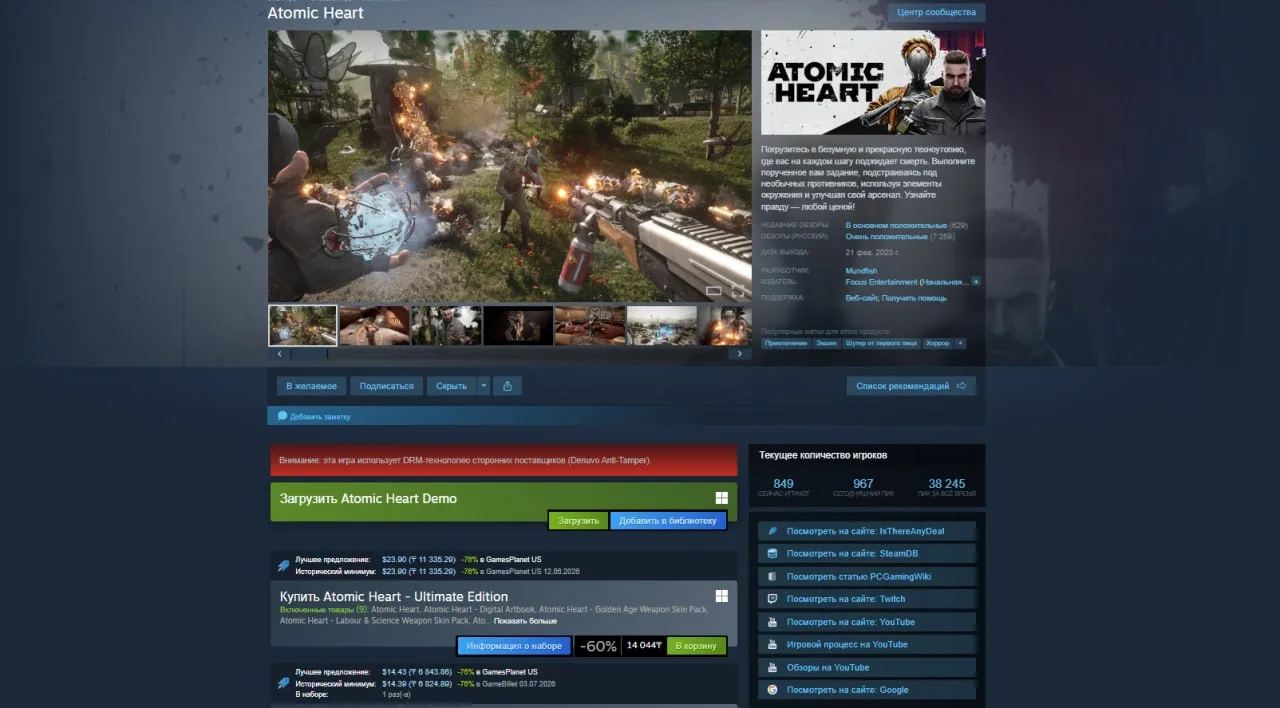
Task: Click green 'Загрузить' demo button
Action: click(x=578, y=520)
